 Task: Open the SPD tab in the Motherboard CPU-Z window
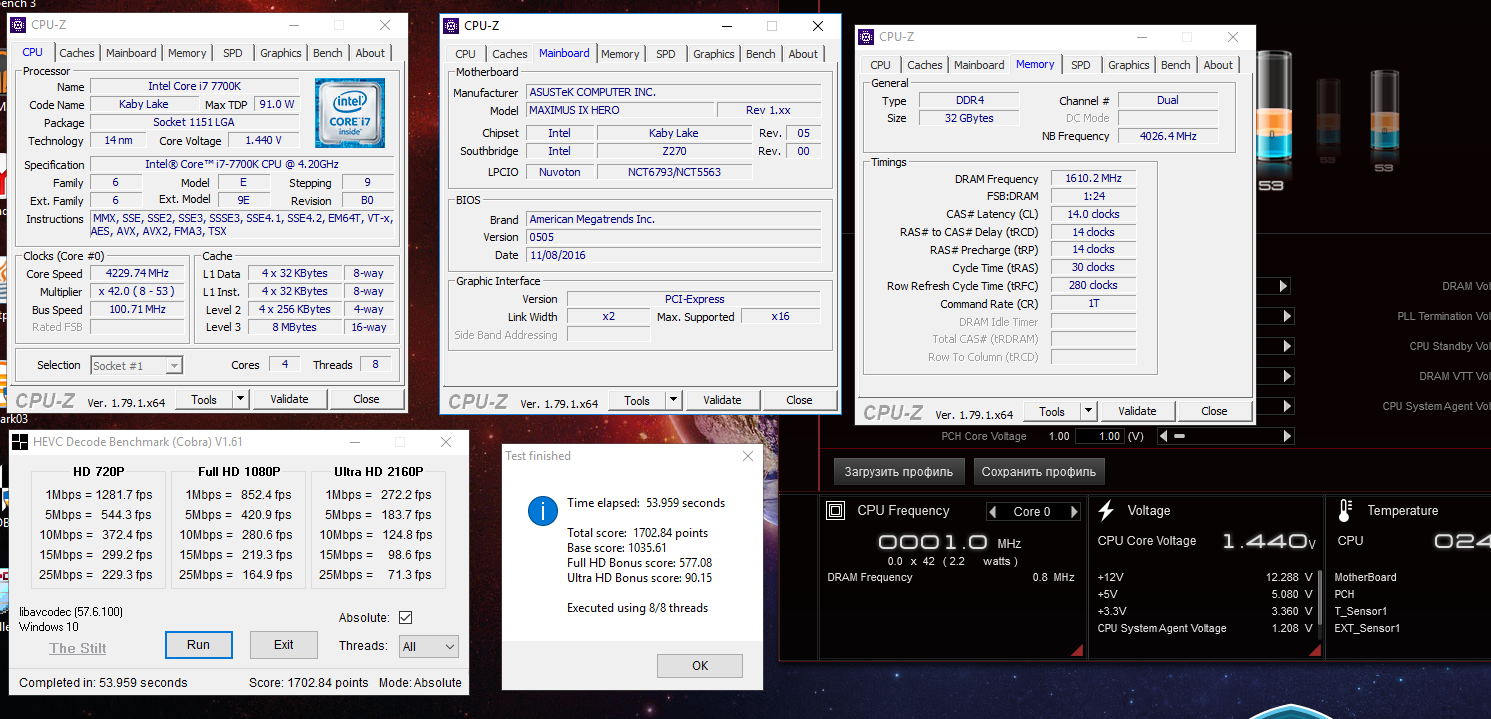(x=666, y=54)
